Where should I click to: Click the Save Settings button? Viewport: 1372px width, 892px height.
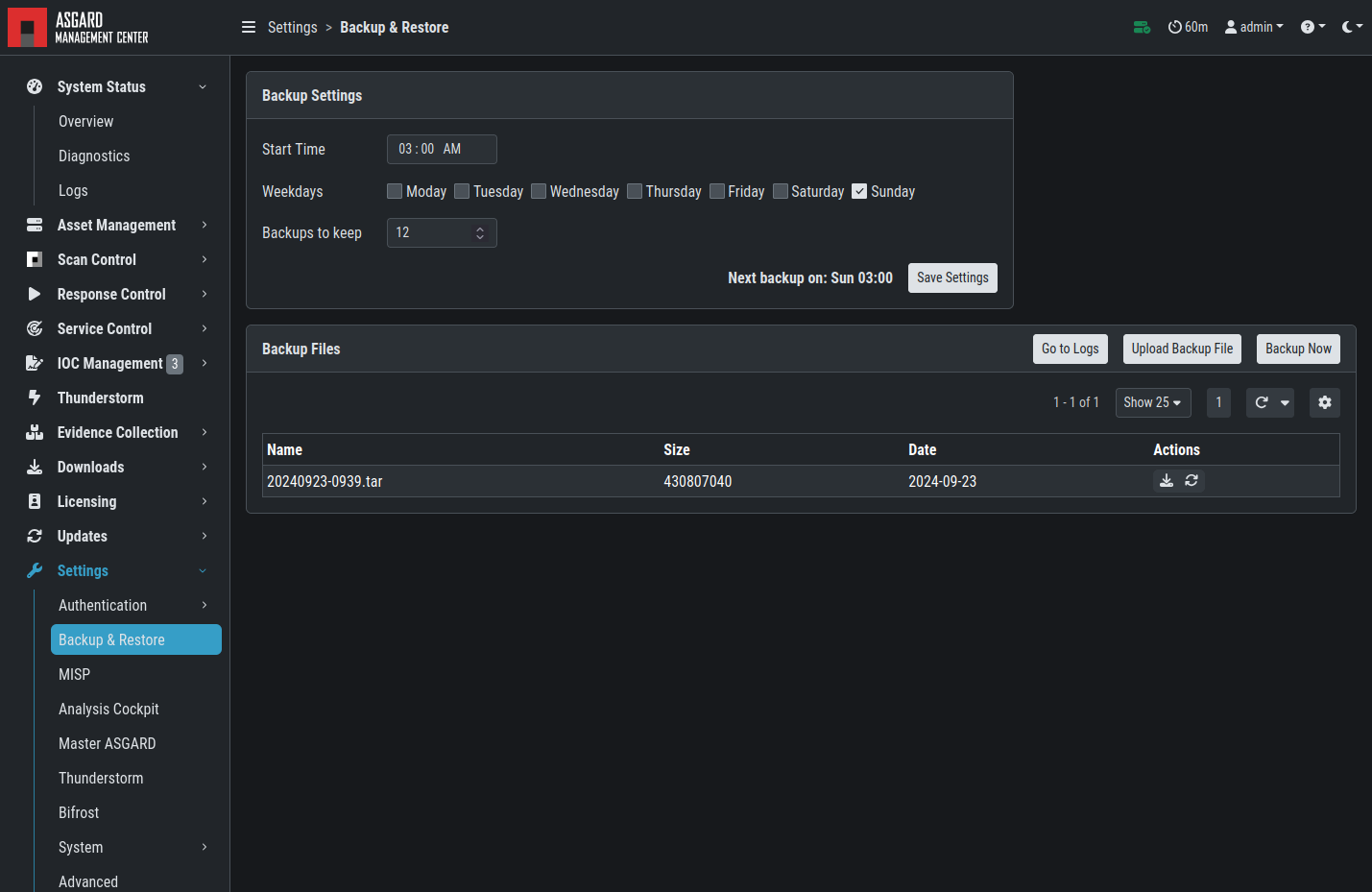pyautogui.click(x=952, y=278)
